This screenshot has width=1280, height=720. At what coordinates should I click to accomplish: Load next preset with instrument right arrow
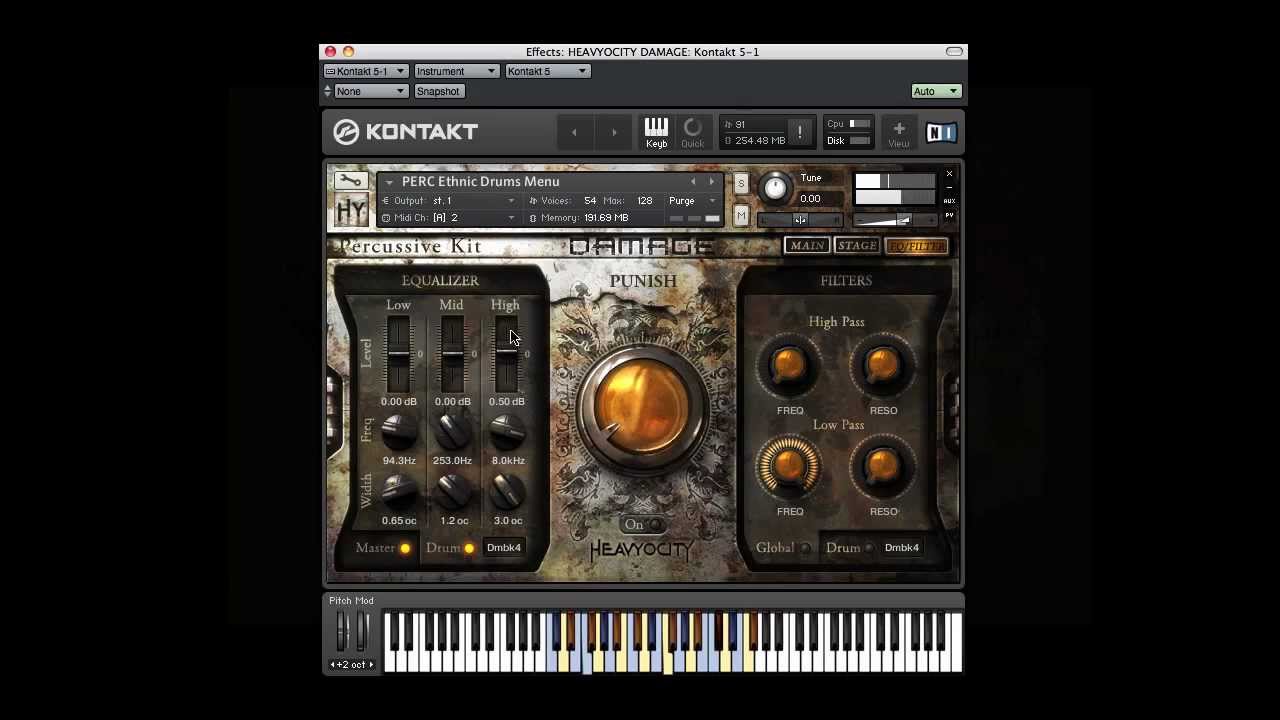pyautogui.click(x=711, y=182)
